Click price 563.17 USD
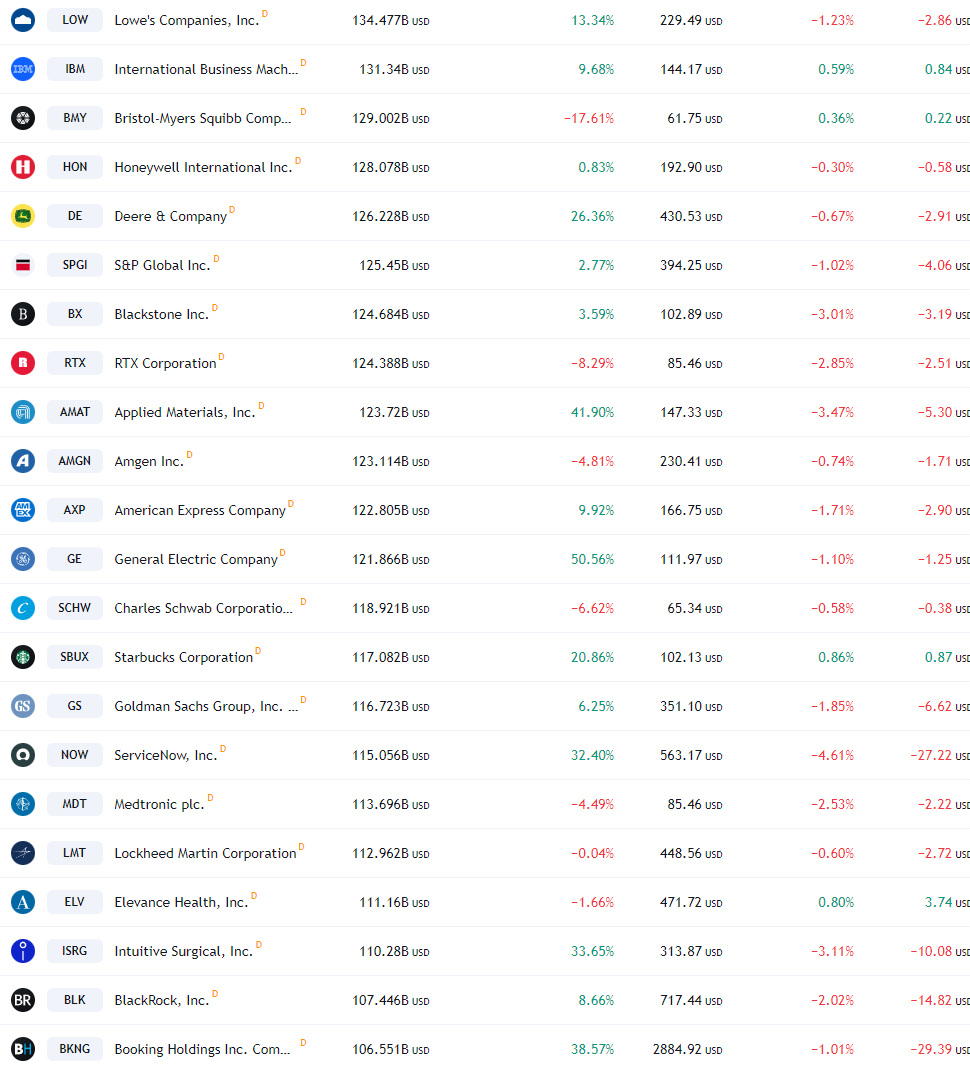 pyautogui.click(x=691, y=755)
